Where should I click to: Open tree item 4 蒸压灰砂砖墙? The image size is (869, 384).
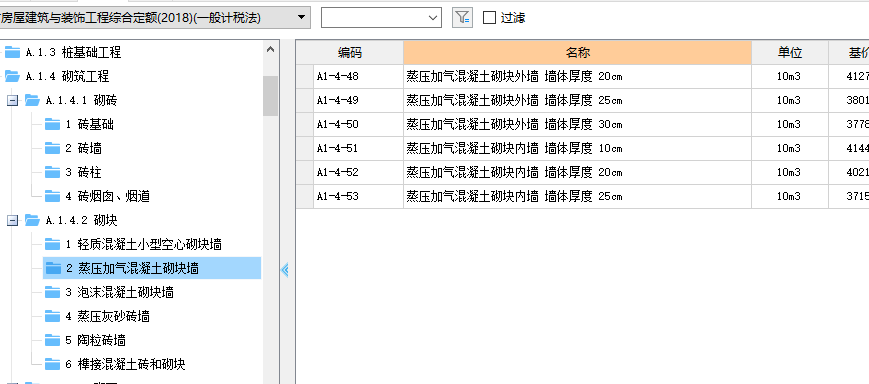click(x=108, y=316)
